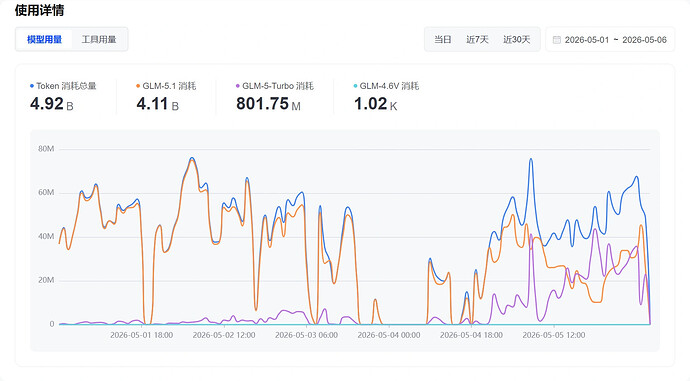Click the end date 2026-05-06 field
Viewport: 690px width, 381px height.
[x=644, y=40]
